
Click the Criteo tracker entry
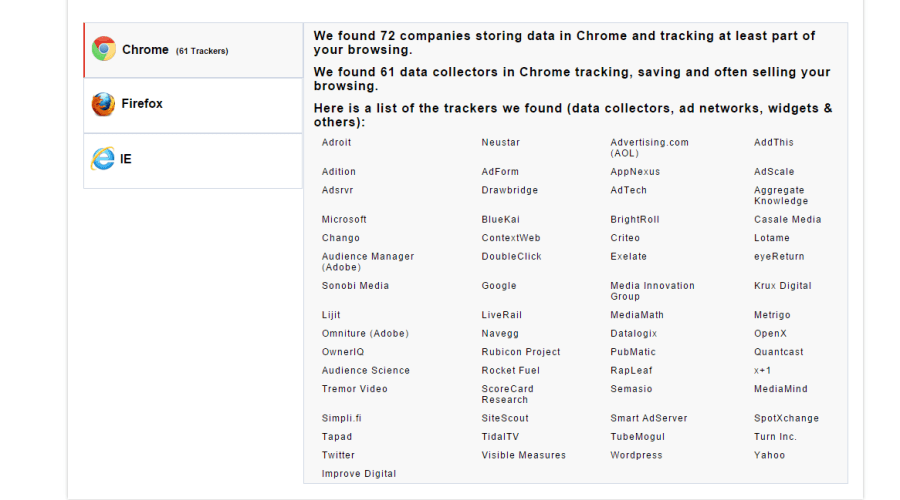click(625, 238)
